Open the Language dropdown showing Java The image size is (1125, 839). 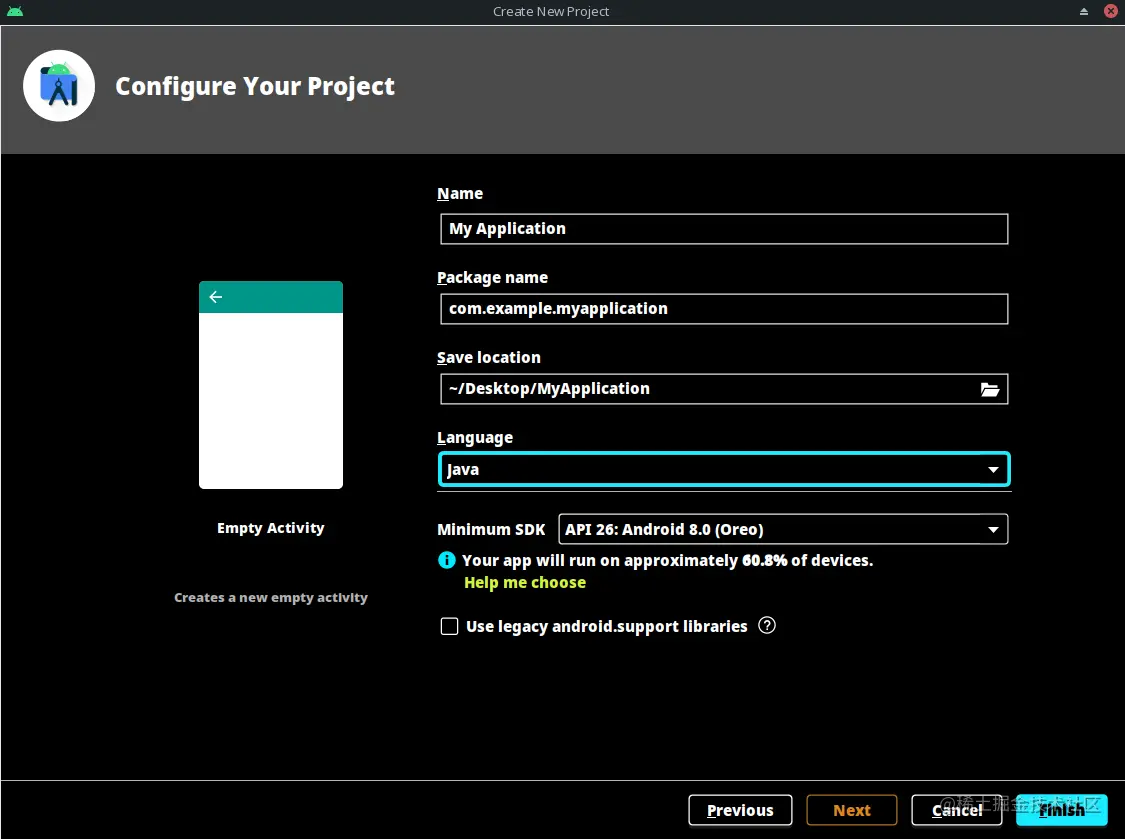[x=724, y=469]
